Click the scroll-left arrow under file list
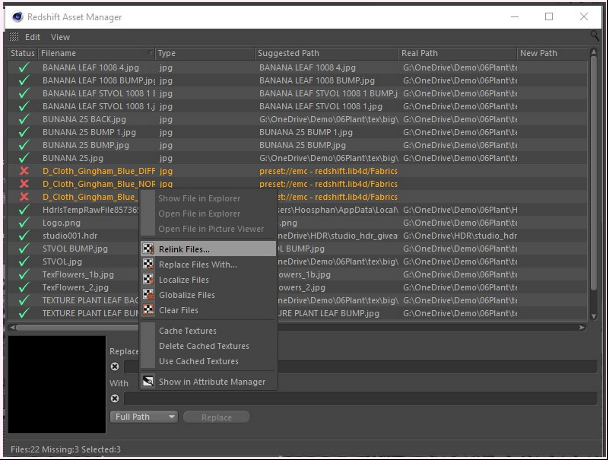Viewport: 608px width, 460px height. coord(12,328)
